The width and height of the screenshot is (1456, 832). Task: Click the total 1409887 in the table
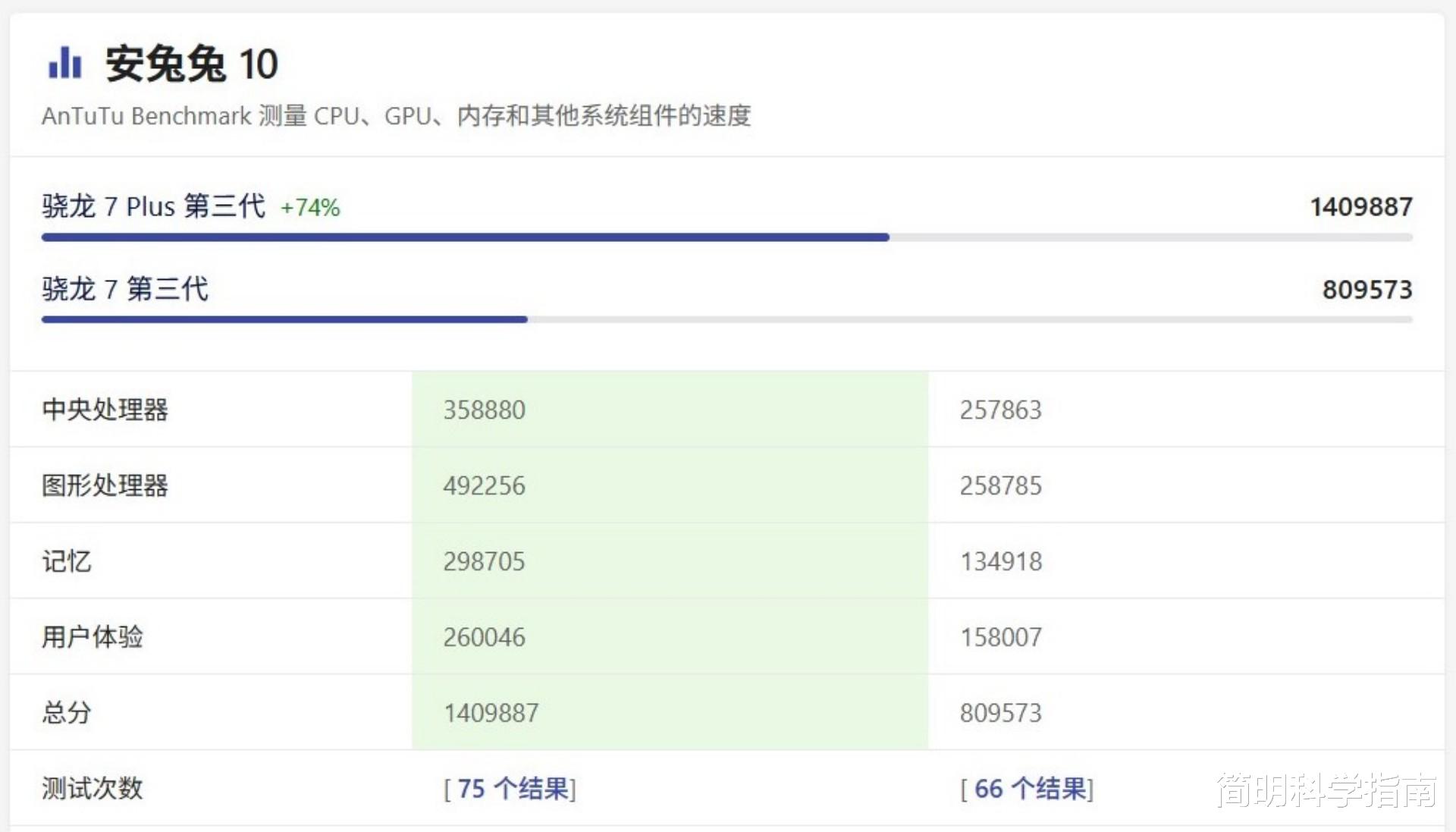tap(491, 714)
